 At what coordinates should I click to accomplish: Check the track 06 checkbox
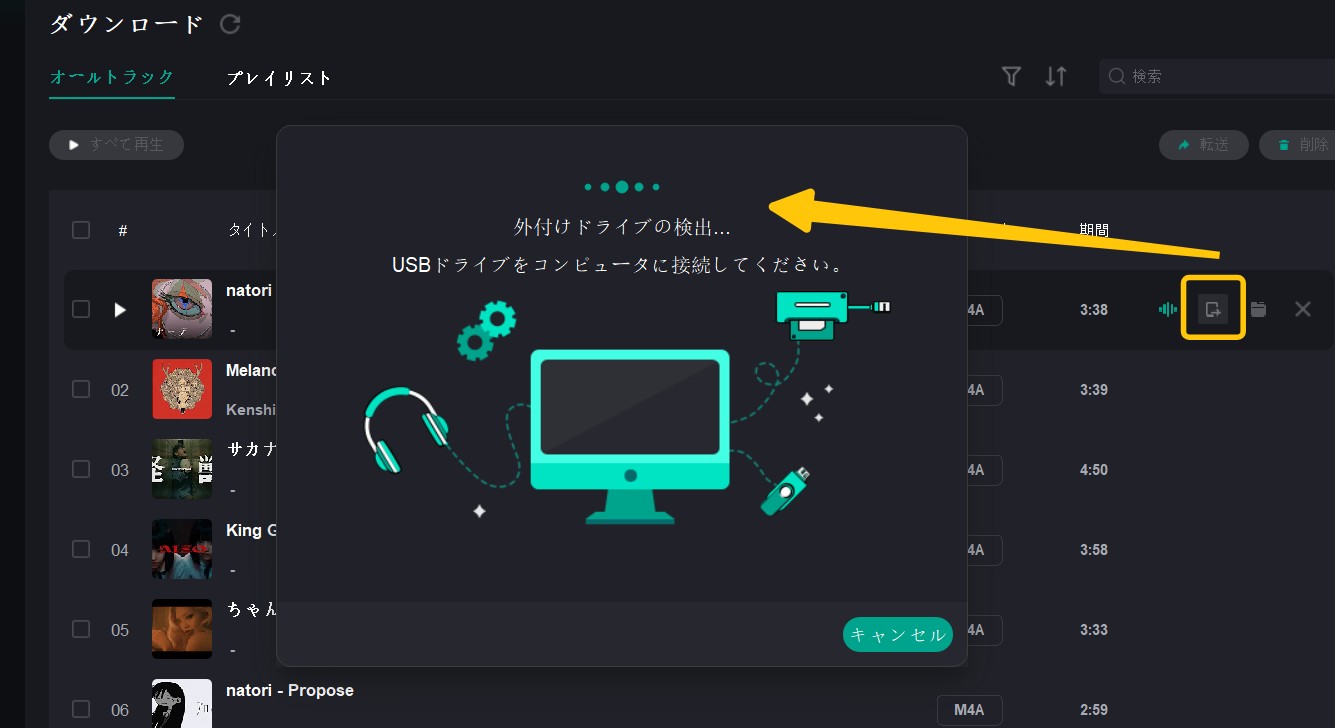(81, 709)
